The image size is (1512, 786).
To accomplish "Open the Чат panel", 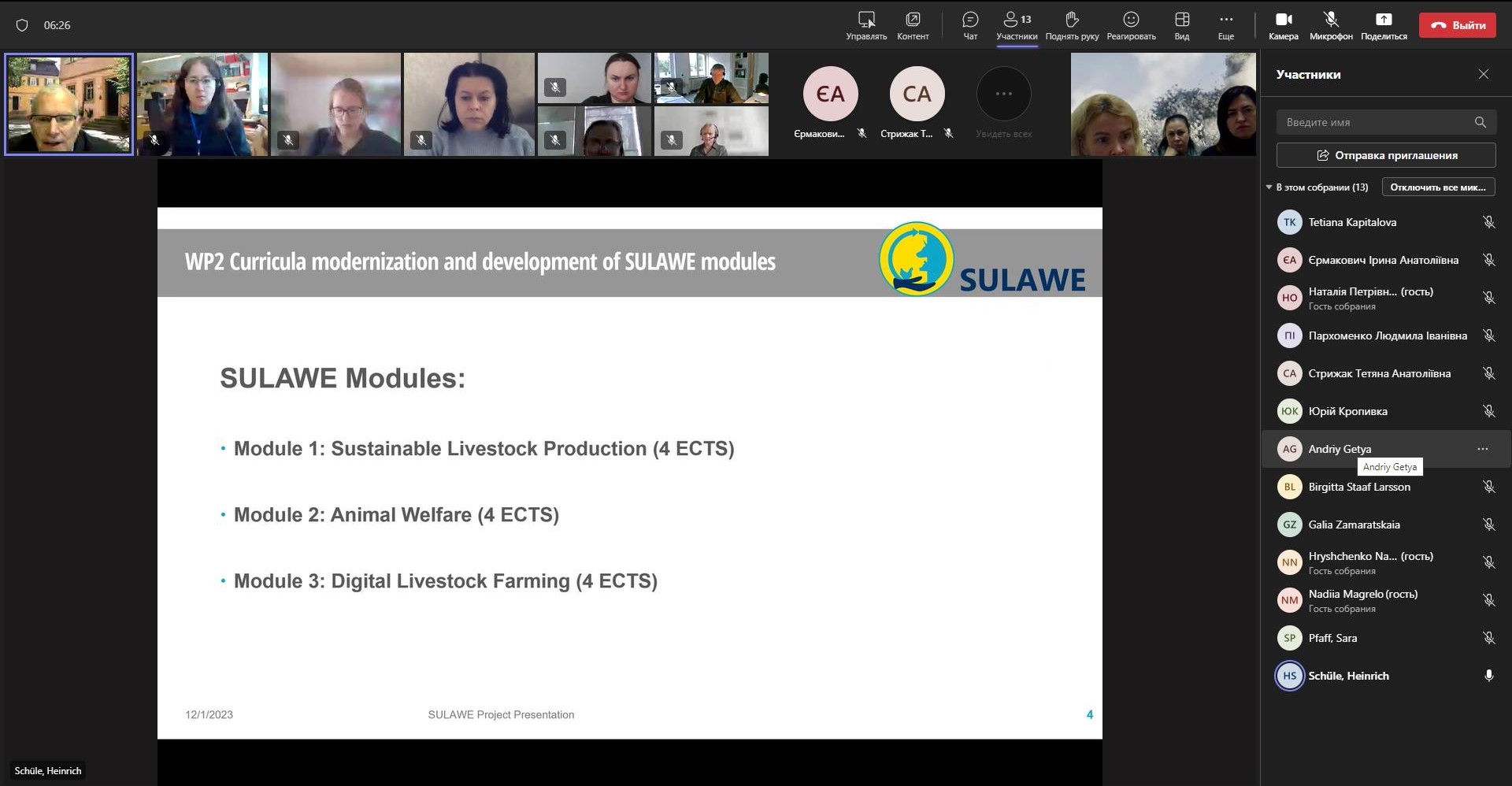I will [x=970, y=25].
